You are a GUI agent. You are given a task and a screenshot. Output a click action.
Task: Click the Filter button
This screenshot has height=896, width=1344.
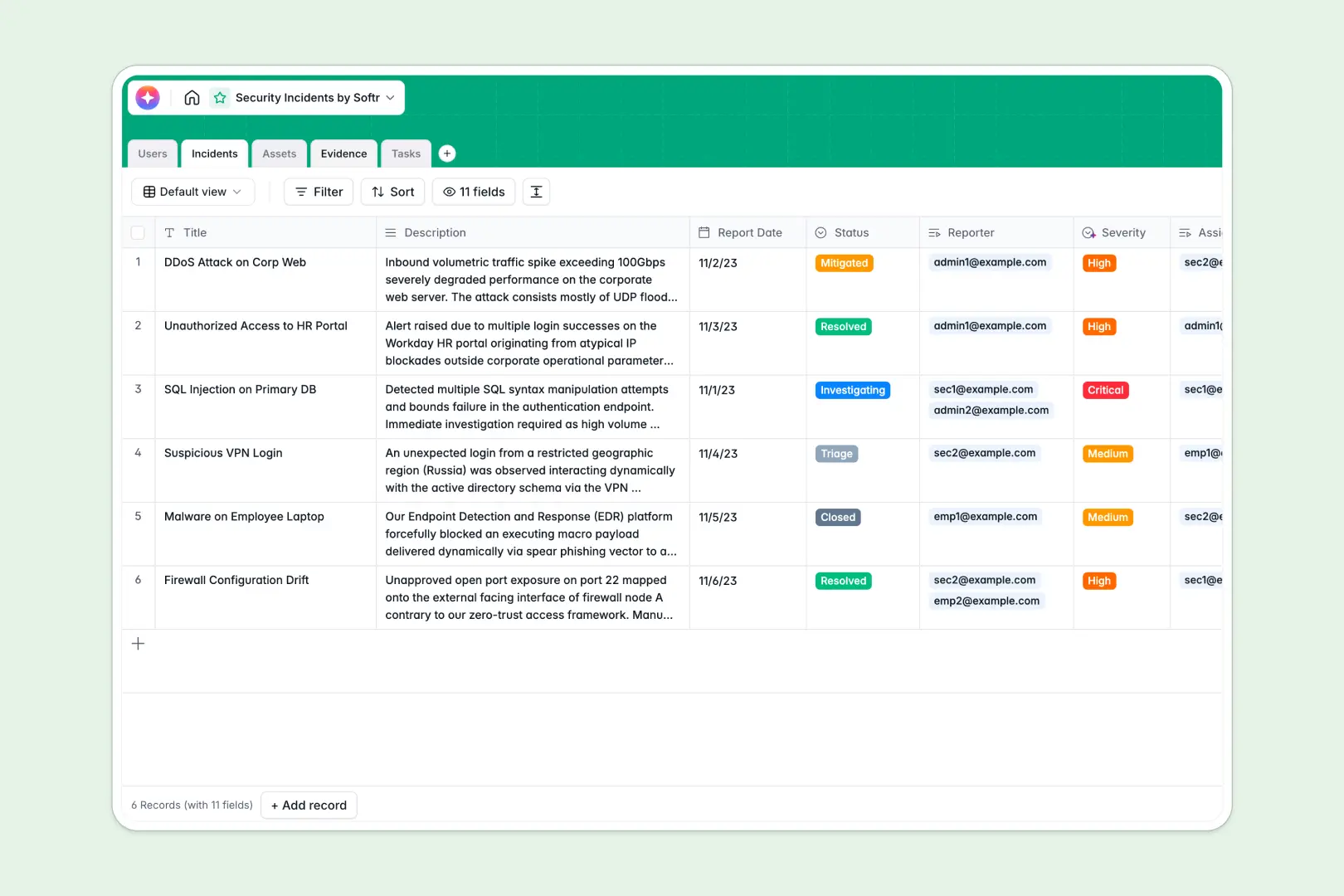319,192
